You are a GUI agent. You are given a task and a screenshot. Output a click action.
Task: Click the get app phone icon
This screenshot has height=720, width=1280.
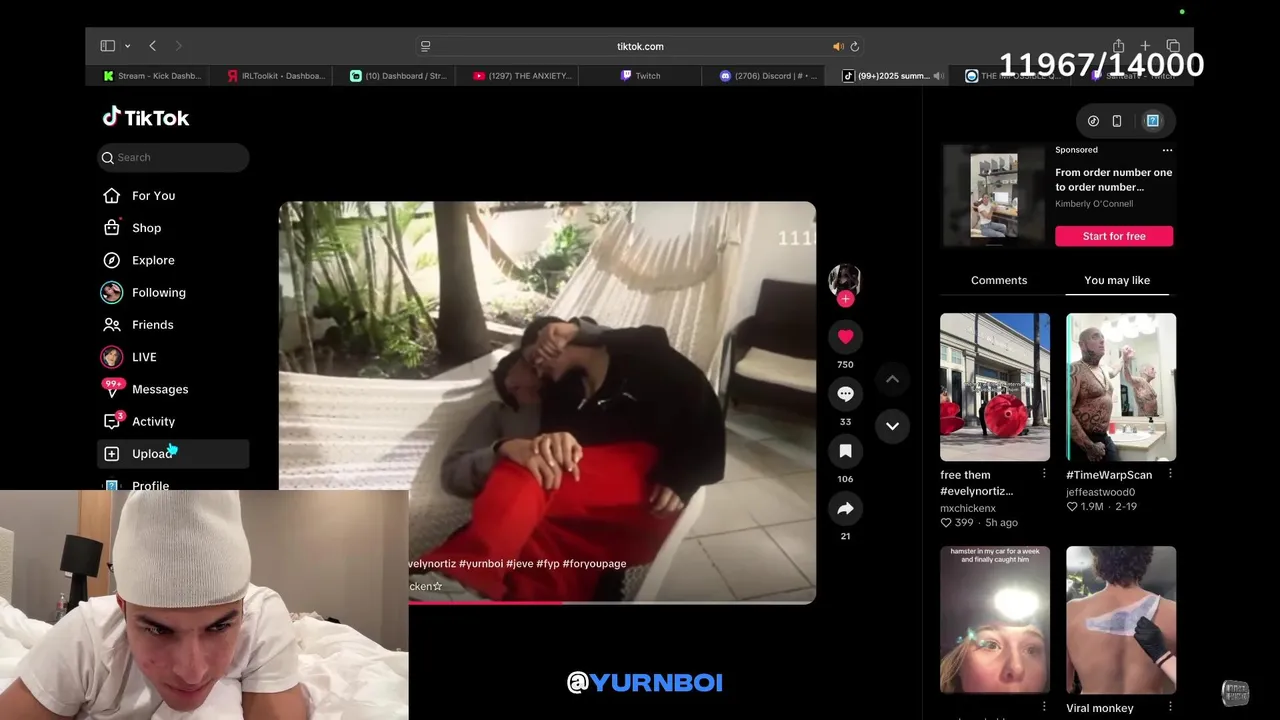pos(1117,121)
